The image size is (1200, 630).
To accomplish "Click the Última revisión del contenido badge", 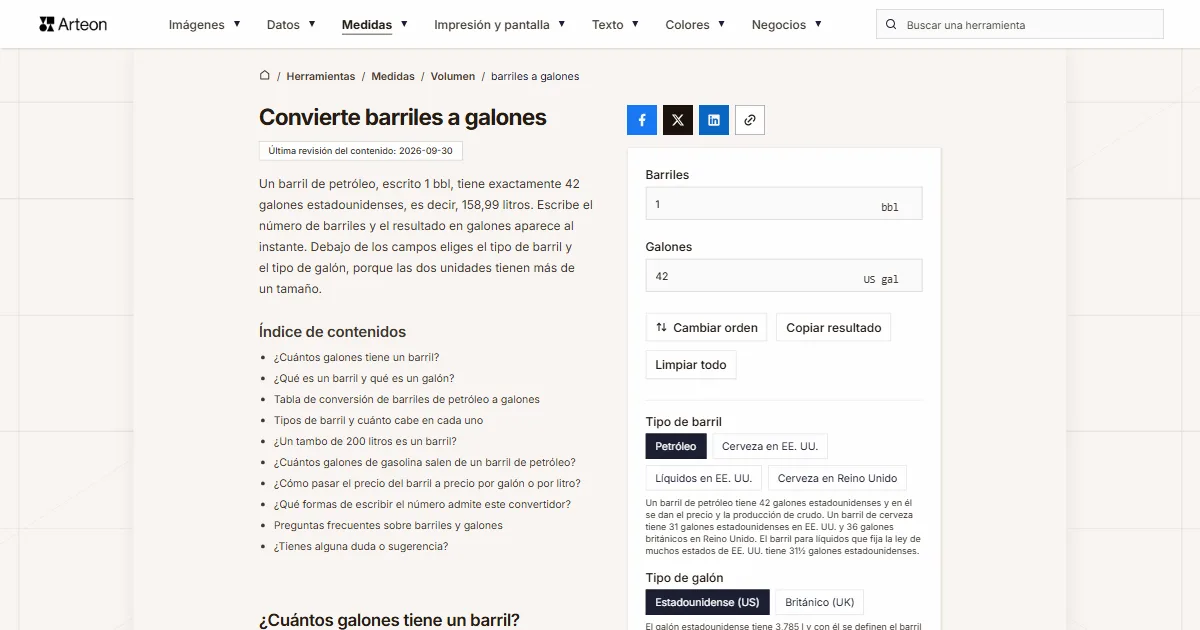I will click(x=361, y=151).
